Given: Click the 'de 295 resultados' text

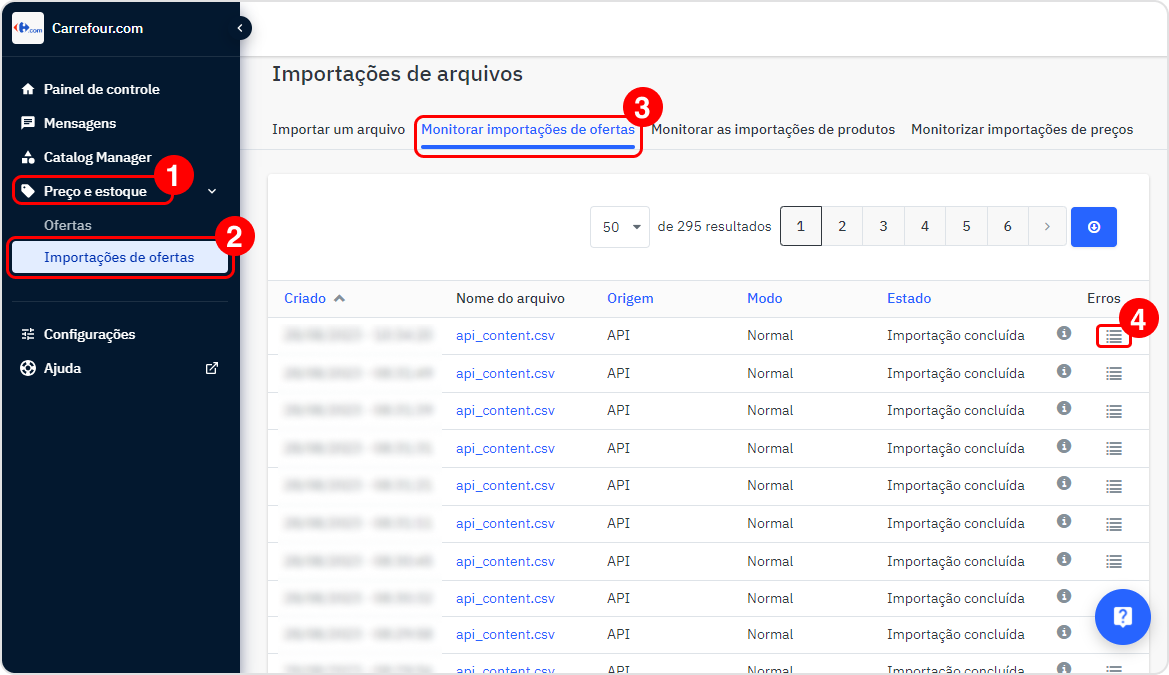Looking at the screenshot, I should 714,226.
